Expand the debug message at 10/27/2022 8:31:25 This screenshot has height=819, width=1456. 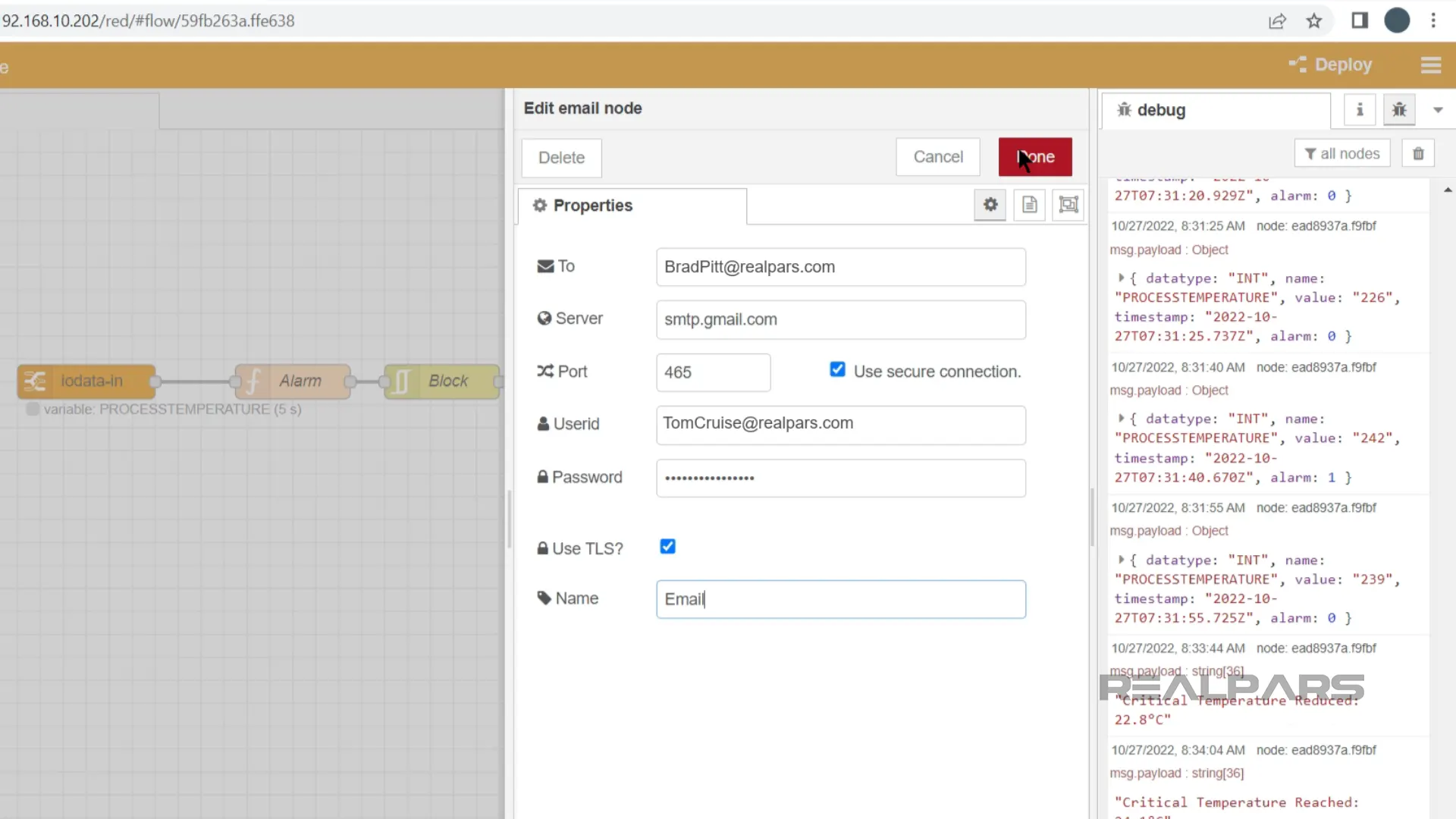click(1121, 278)
